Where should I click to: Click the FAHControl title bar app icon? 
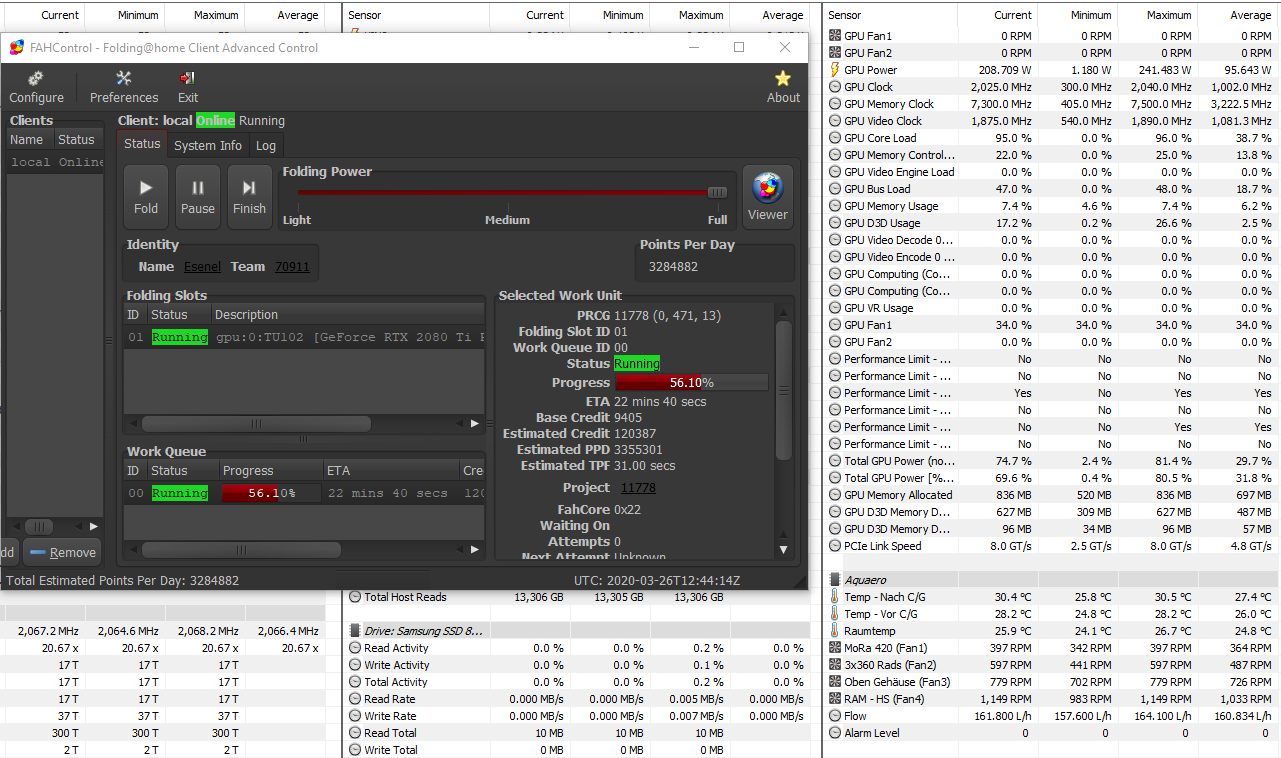click(x=16, y=47)
